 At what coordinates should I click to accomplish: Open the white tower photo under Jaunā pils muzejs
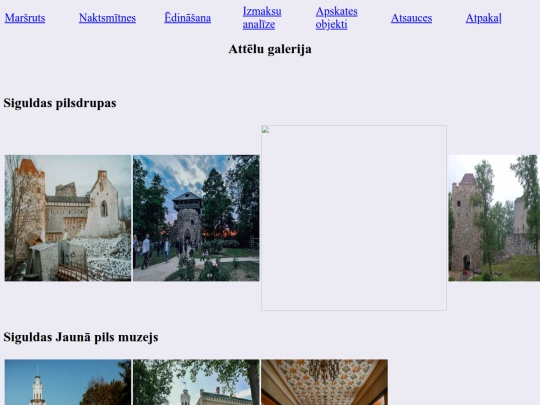[68, 382]
